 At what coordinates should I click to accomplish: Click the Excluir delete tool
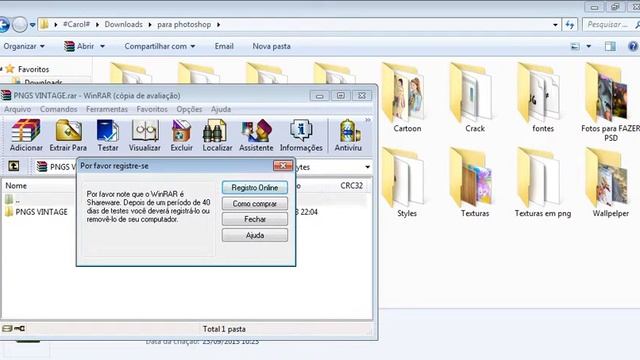[x=181, y=136]
